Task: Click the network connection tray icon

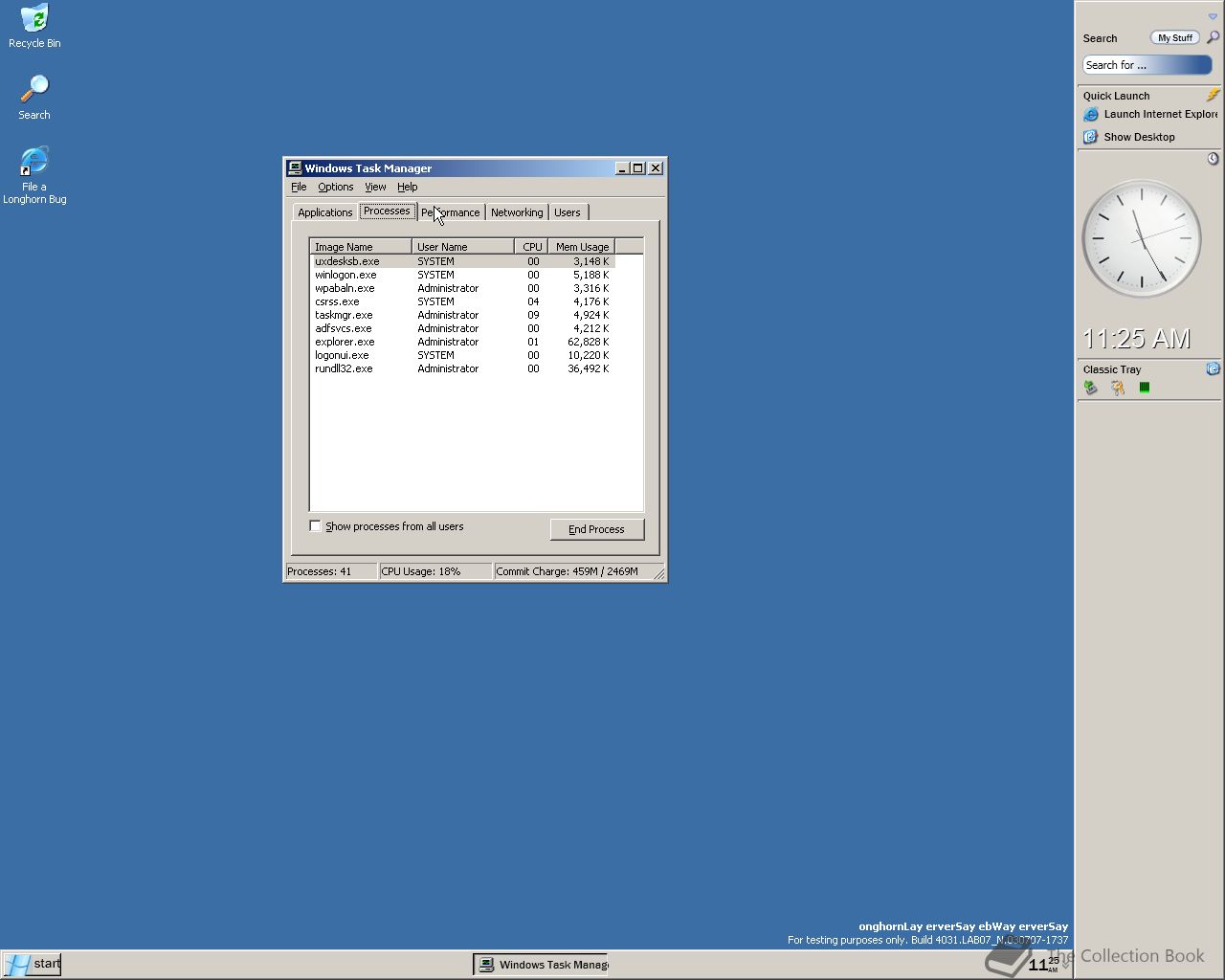Action: point(1090,388)
